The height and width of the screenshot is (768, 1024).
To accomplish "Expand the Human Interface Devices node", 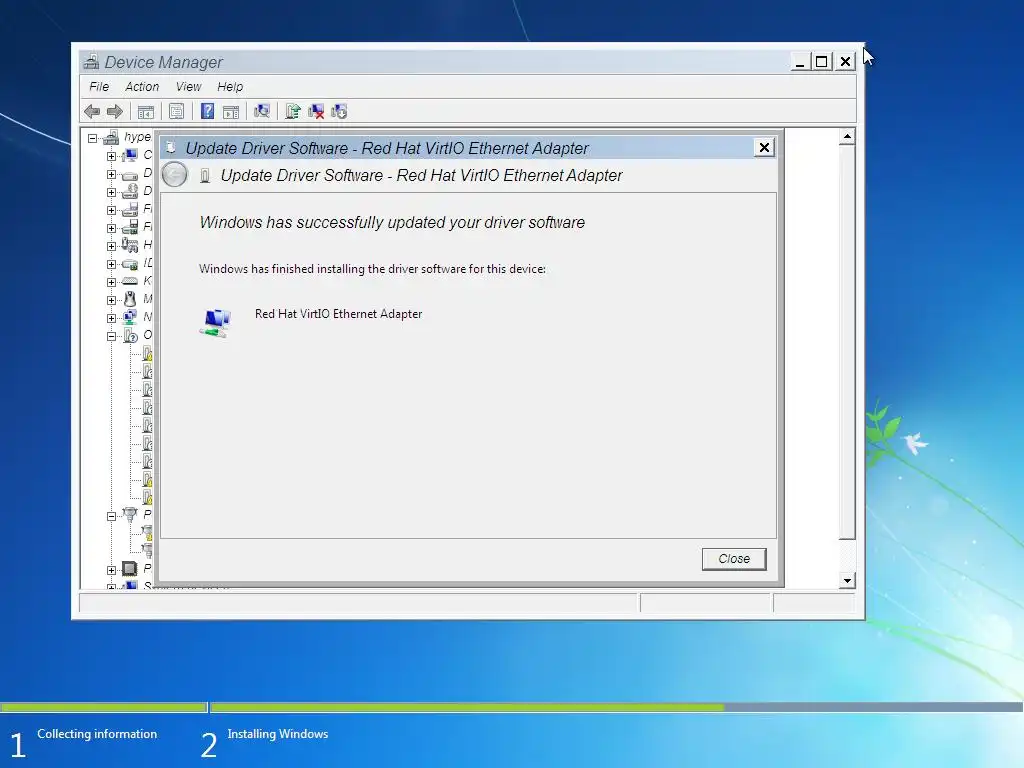I will click(x=111, y=246).
